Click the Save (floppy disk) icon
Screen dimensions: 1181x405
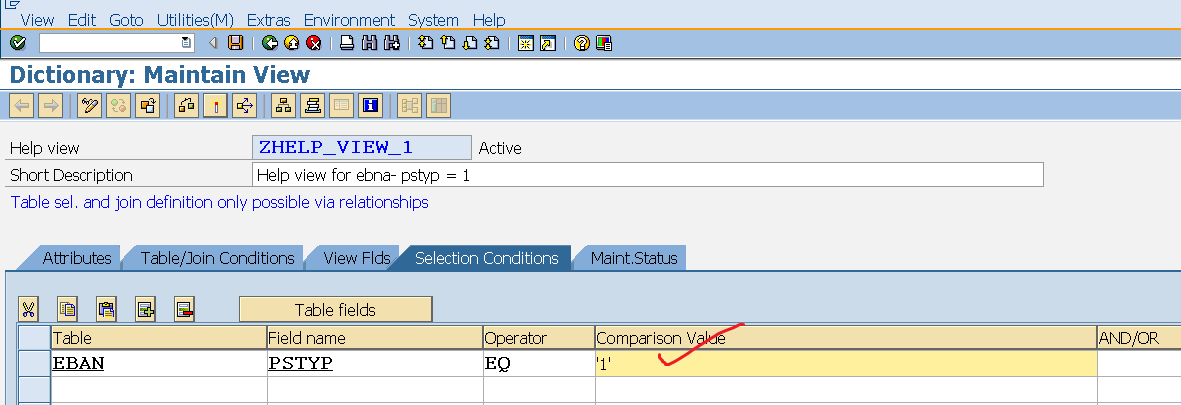(x=236, y=43)
